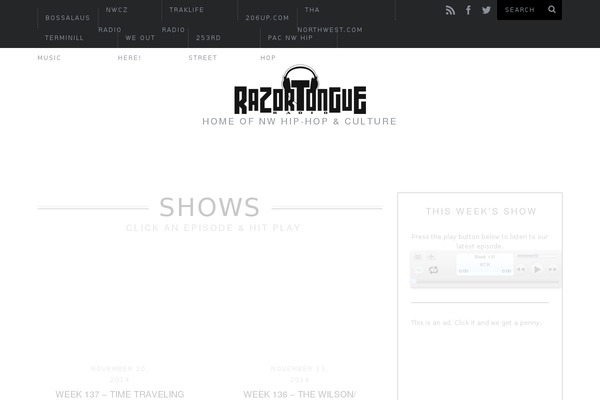Click the SHOWS heading
This screenshot has width=600, height=400.
coord(210,207)
